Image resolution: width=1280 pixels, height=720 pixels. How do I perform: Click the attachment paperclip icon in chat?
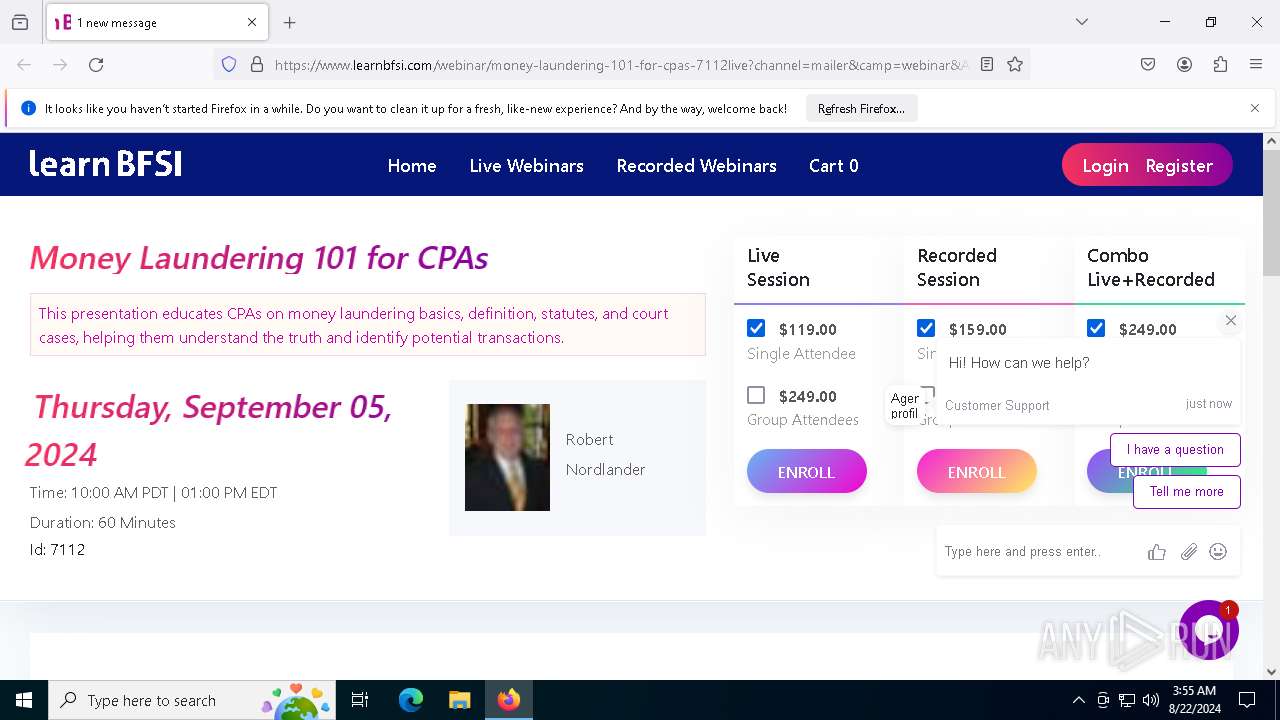(x=1188, y=552)
